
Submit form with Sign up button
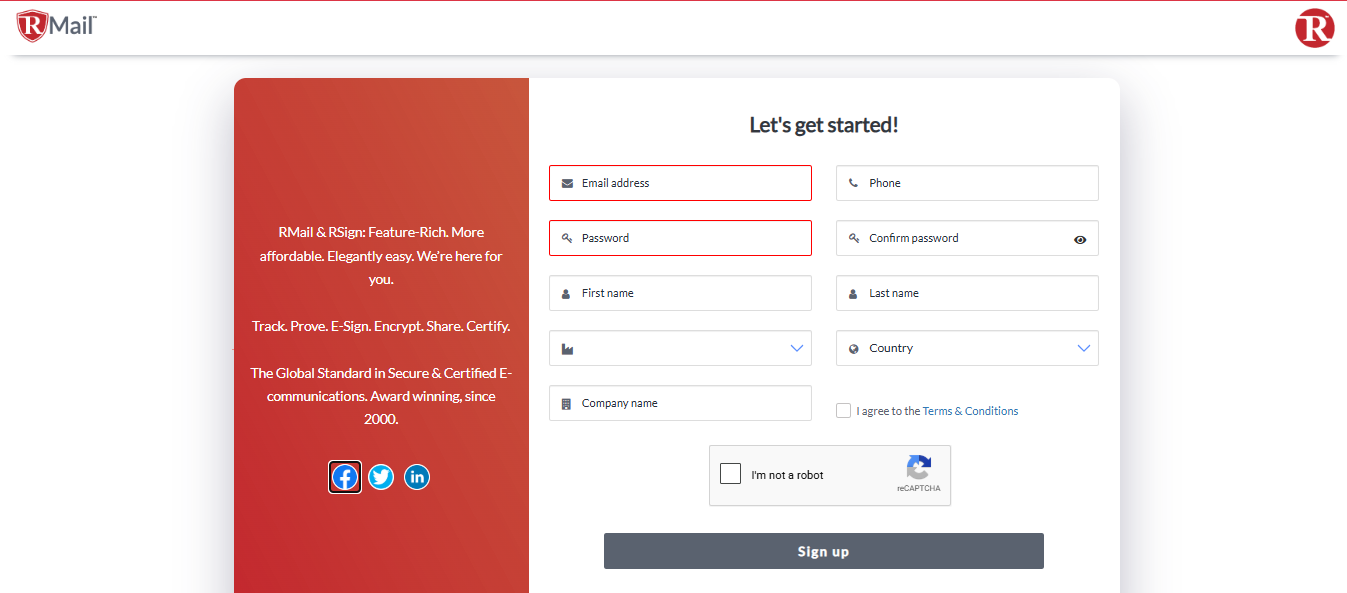tap(824, 551)
